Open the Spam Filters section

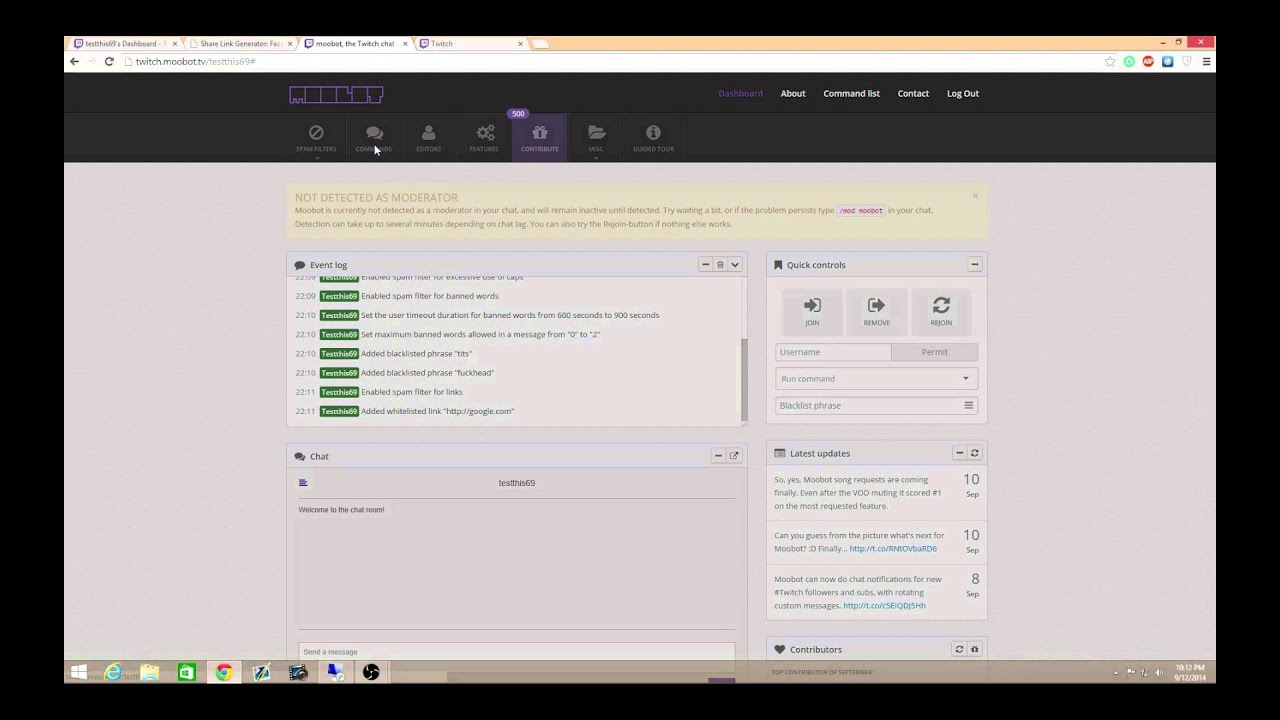pos(316,138)
